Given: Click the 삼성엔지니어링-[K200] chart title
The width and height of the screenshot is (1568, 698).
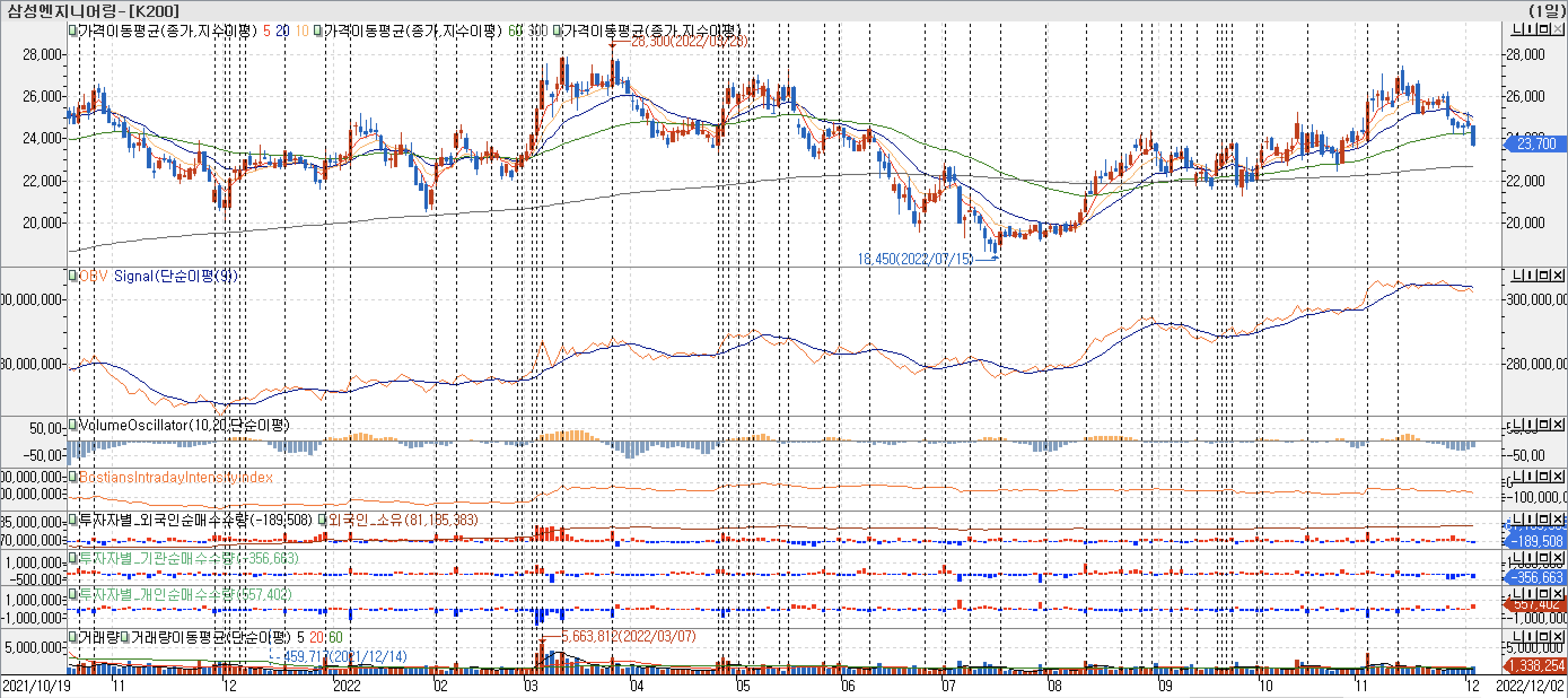Looking at the screenshot, I should 93,10.
